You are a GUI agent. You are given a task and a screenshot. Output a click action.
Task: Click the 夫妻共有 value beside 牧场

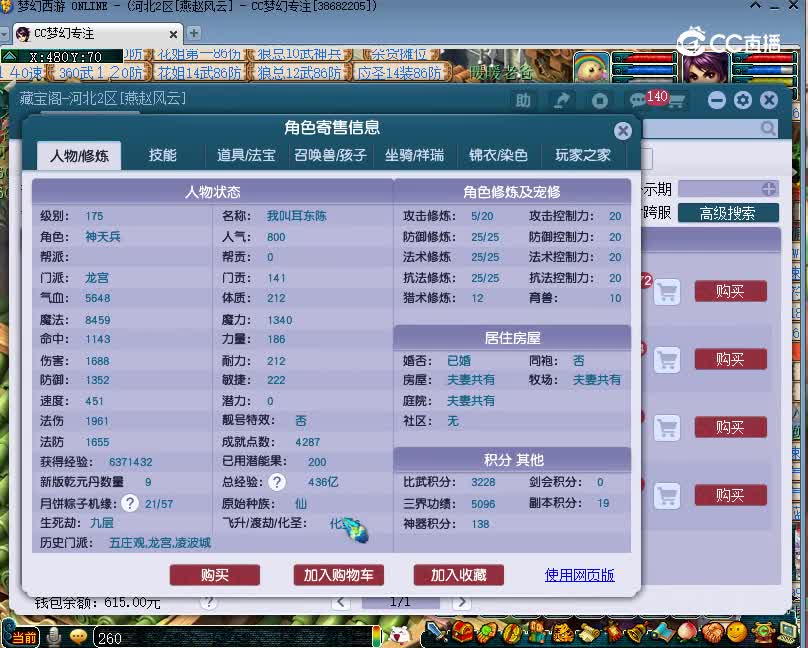coord(597,380)
